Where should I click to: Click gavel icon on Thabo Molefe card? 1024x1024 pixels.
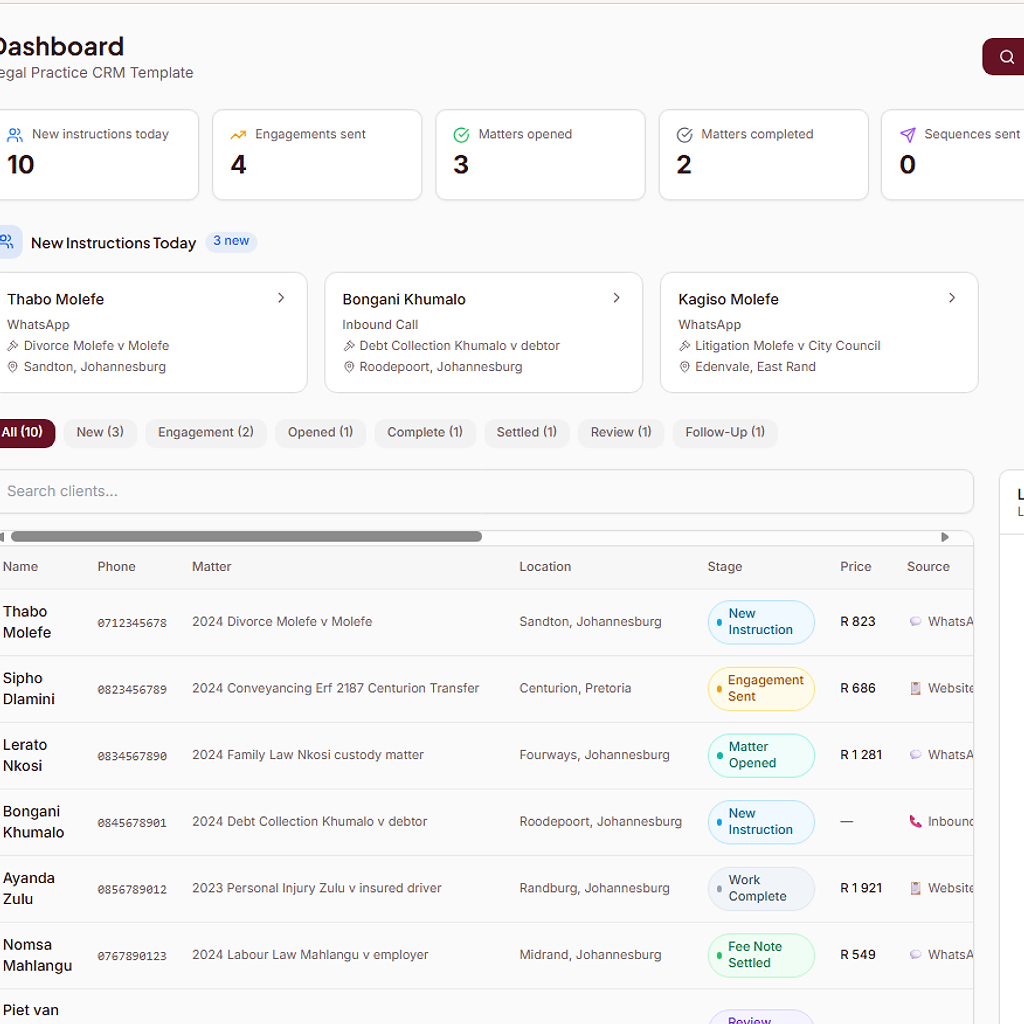12,345
